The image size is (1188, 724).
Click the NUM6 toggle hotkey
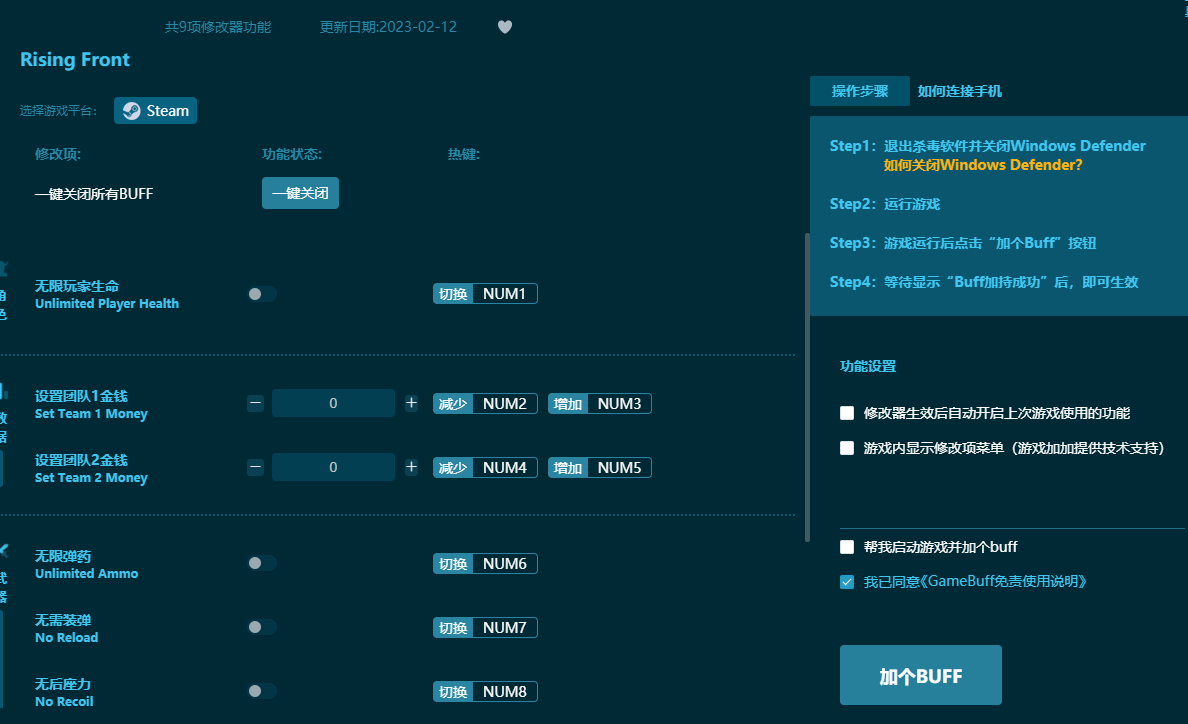click(485, 563)
